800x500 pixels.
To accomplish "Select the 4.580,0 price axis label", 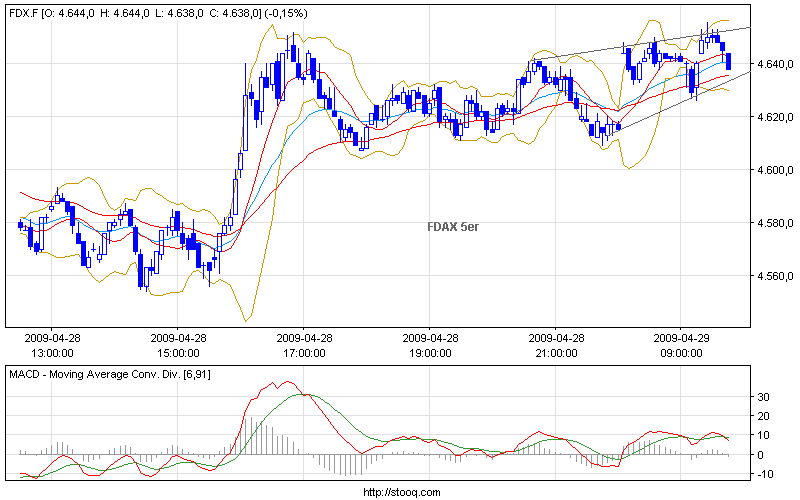I will 775,223.
